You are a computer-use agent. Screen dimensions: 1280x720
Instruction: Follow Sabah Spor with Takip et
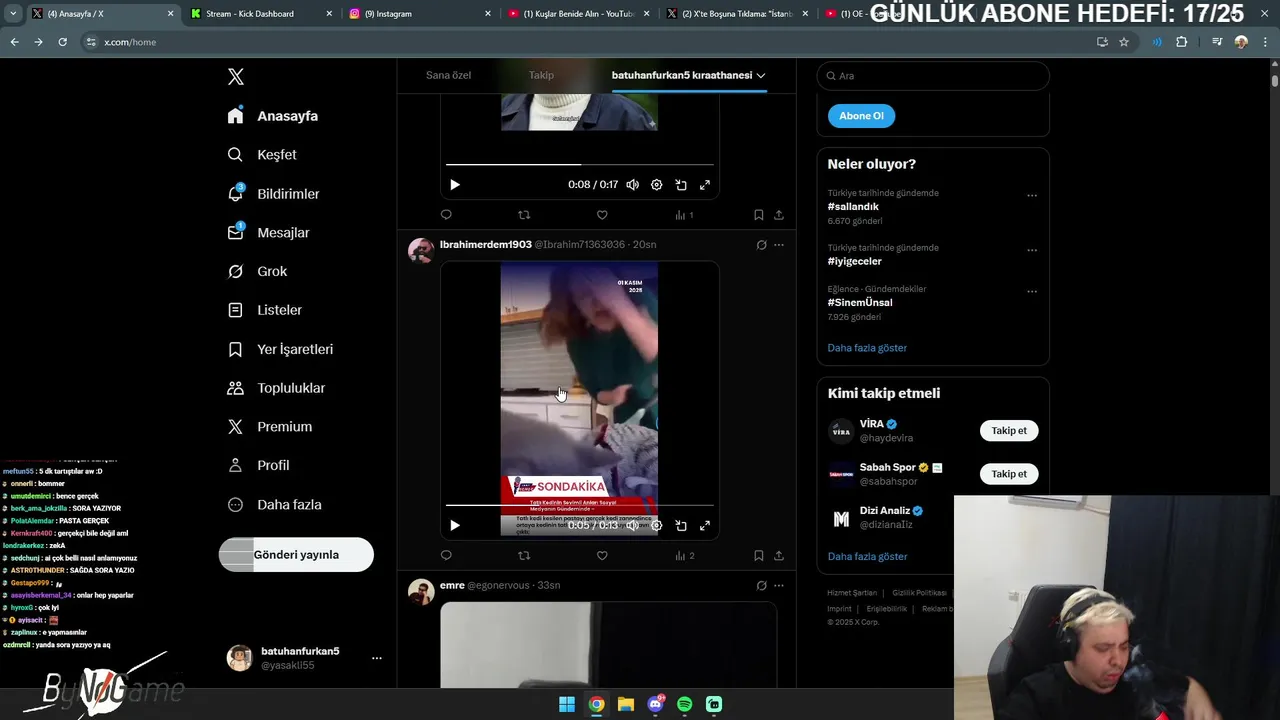(x=1009, y=474)
